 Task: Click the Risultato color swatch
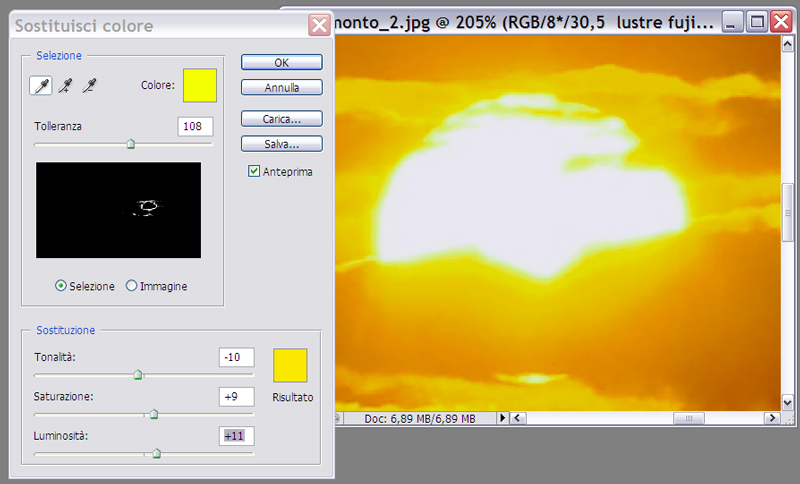(290, 365)
